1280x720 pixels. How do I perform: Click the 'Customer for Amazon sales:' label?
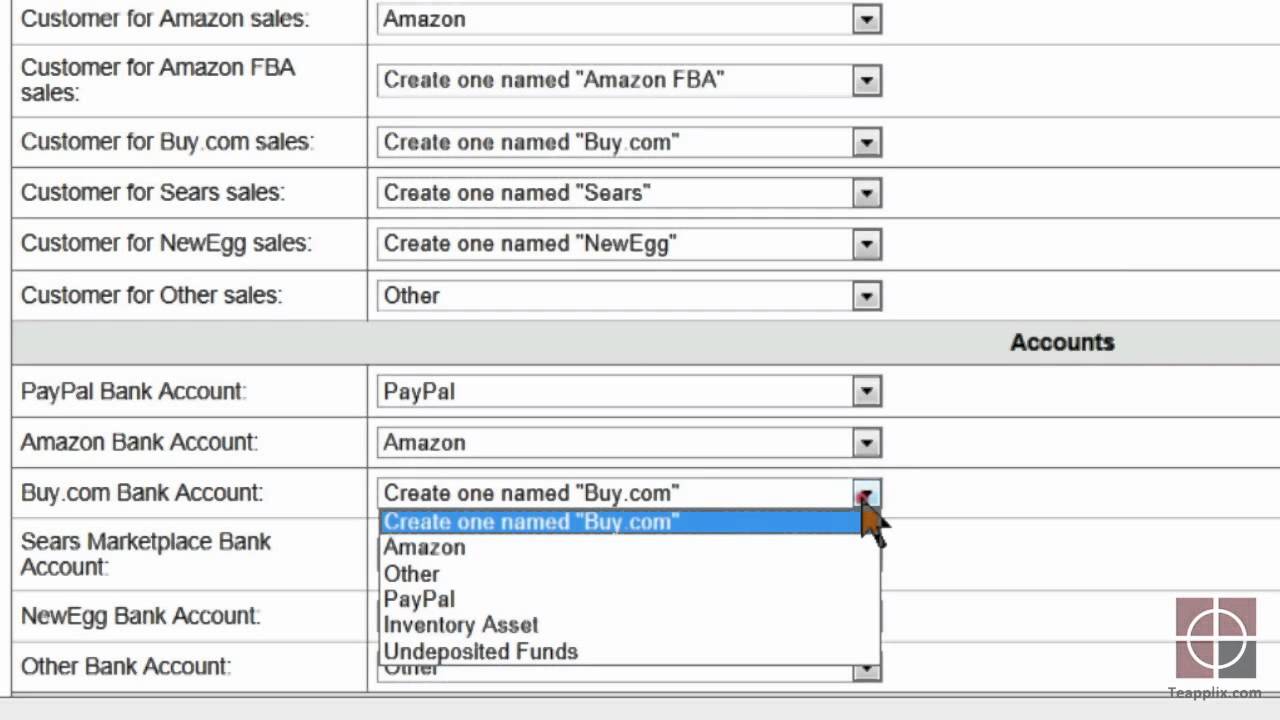[x=165, y=19]
